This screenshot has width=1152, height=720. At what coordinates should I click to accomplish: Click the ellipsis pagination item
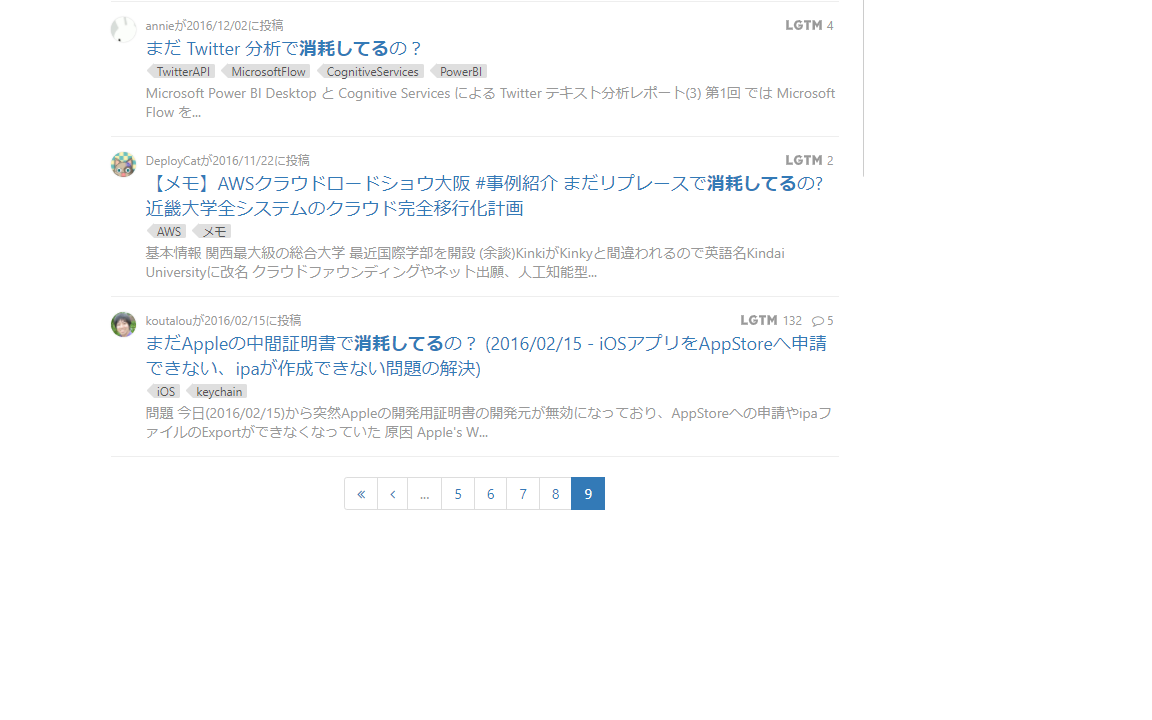point(425,494)
